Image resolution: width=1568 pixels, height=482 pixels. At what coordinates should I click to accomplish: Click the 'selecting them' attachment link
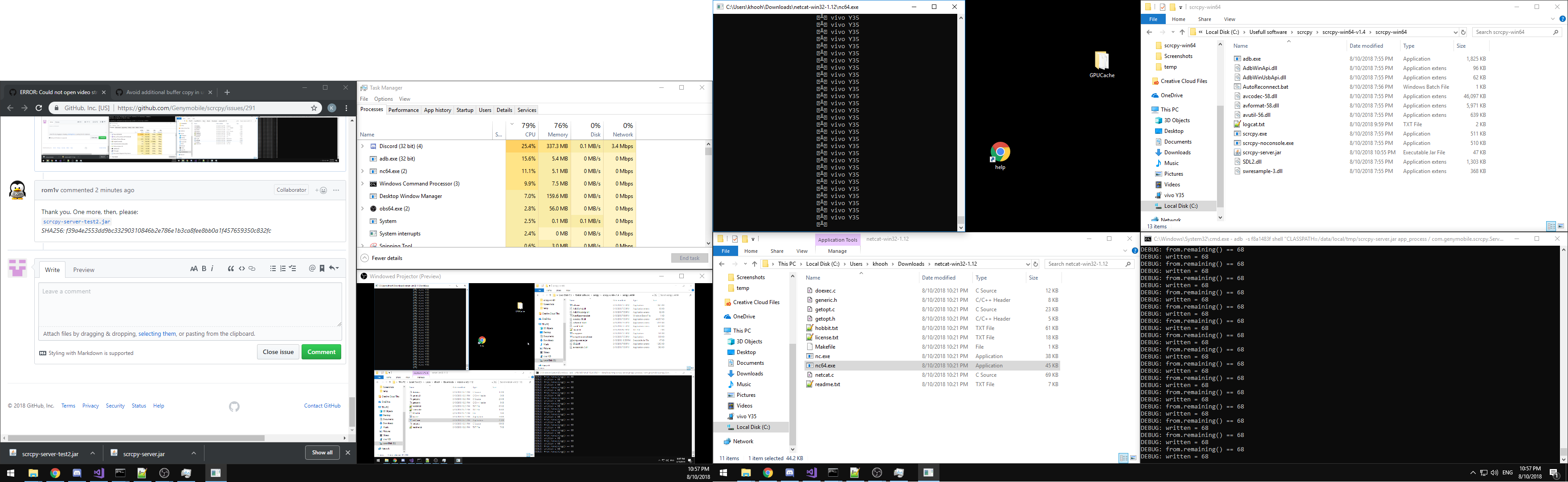157,334
